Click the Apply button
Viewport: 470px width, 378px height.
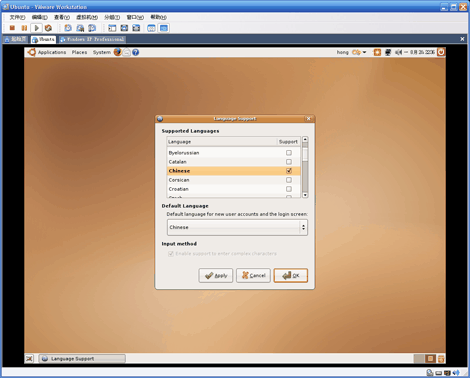coord(216,276)
